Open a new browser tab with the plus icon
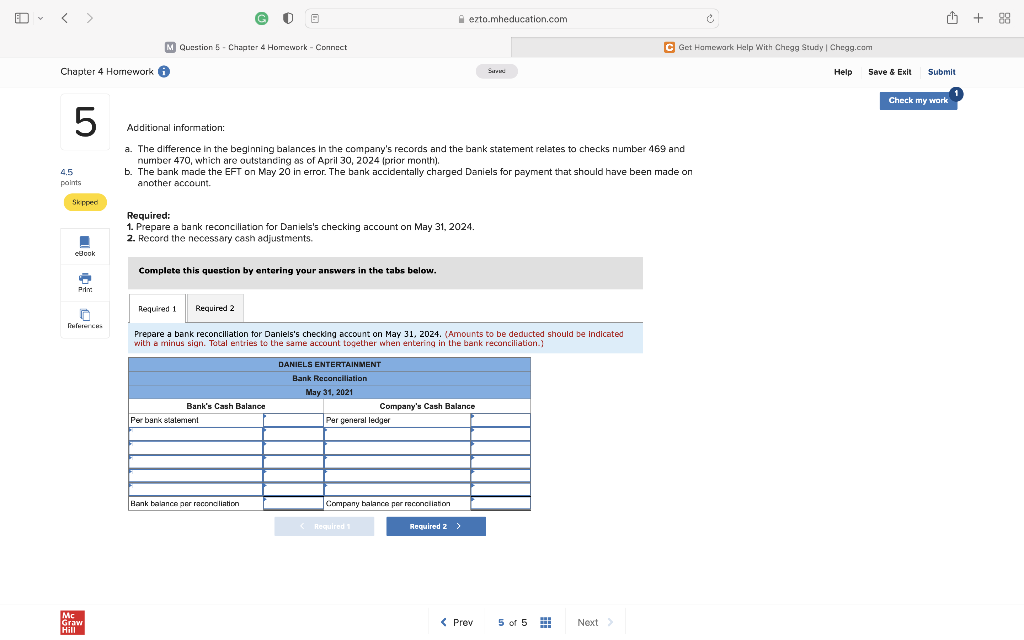This screenshot has width=1024, height=640. pos(978,17)
